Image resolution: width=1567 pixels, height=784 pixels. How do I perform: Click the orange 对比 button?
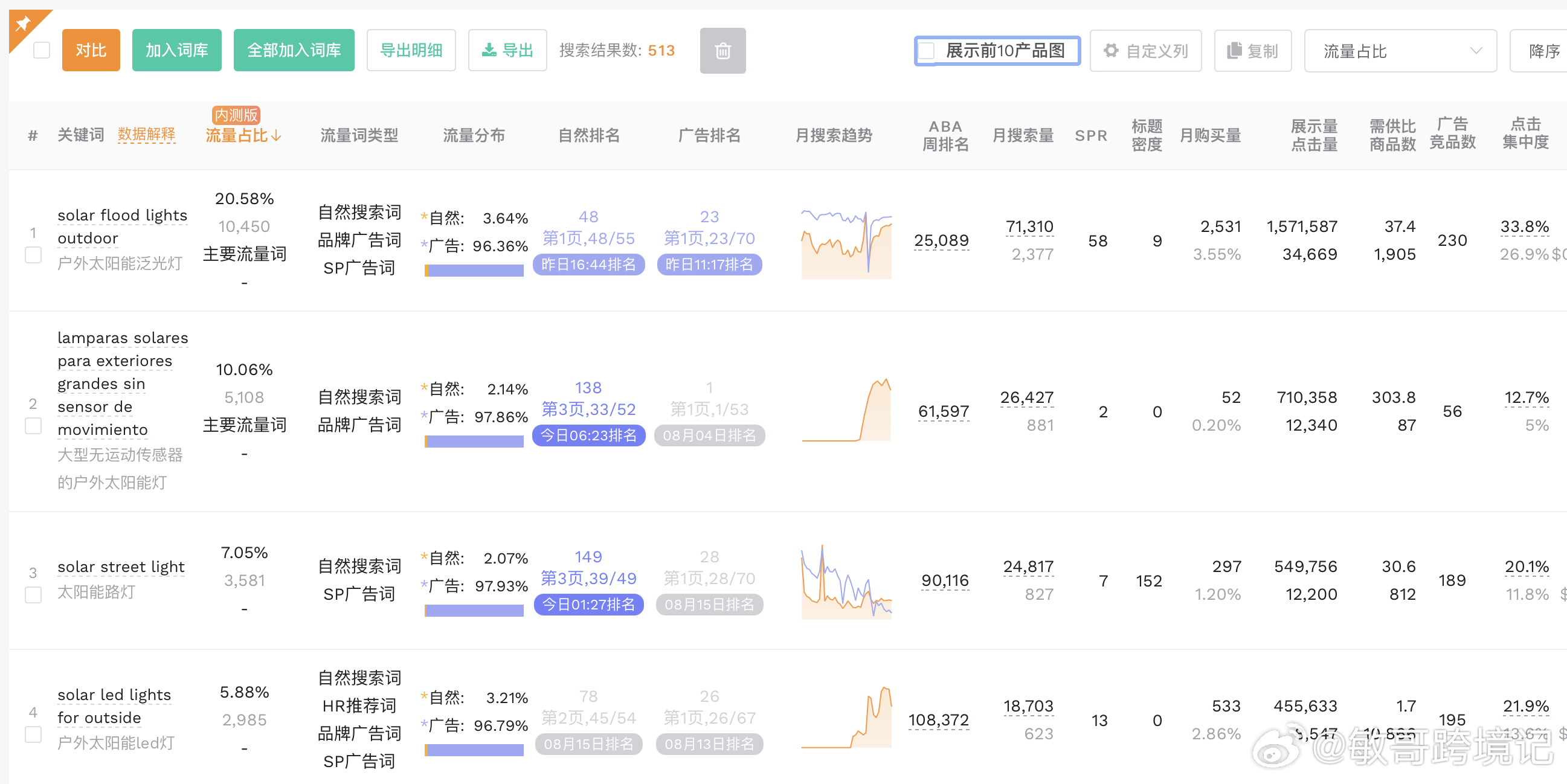click(91, 51)
